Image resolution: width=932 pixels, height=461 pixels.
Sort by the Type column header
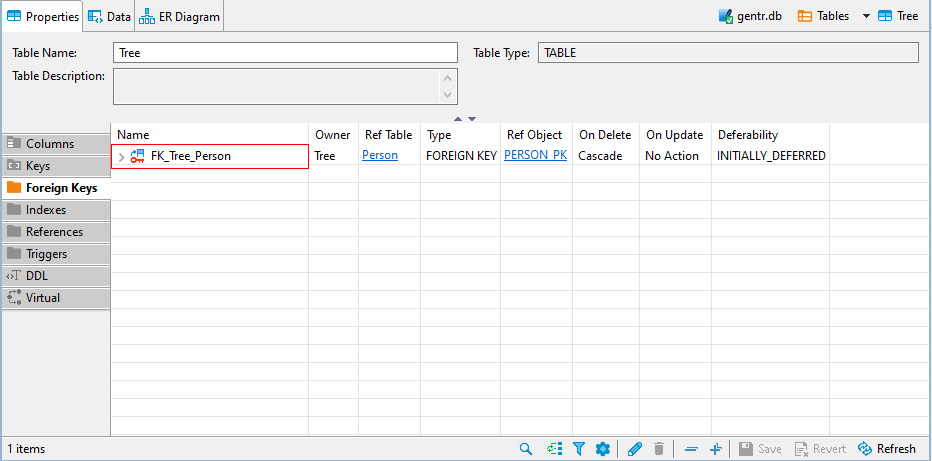(461, 135)
